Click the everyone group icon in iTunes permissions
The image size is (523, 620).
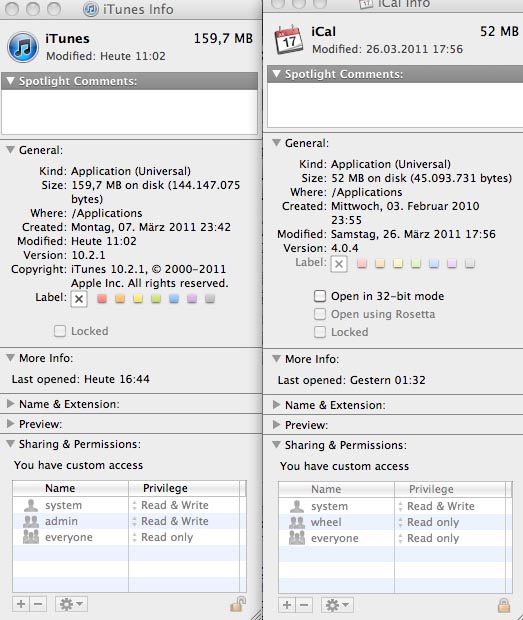point(31,537)
